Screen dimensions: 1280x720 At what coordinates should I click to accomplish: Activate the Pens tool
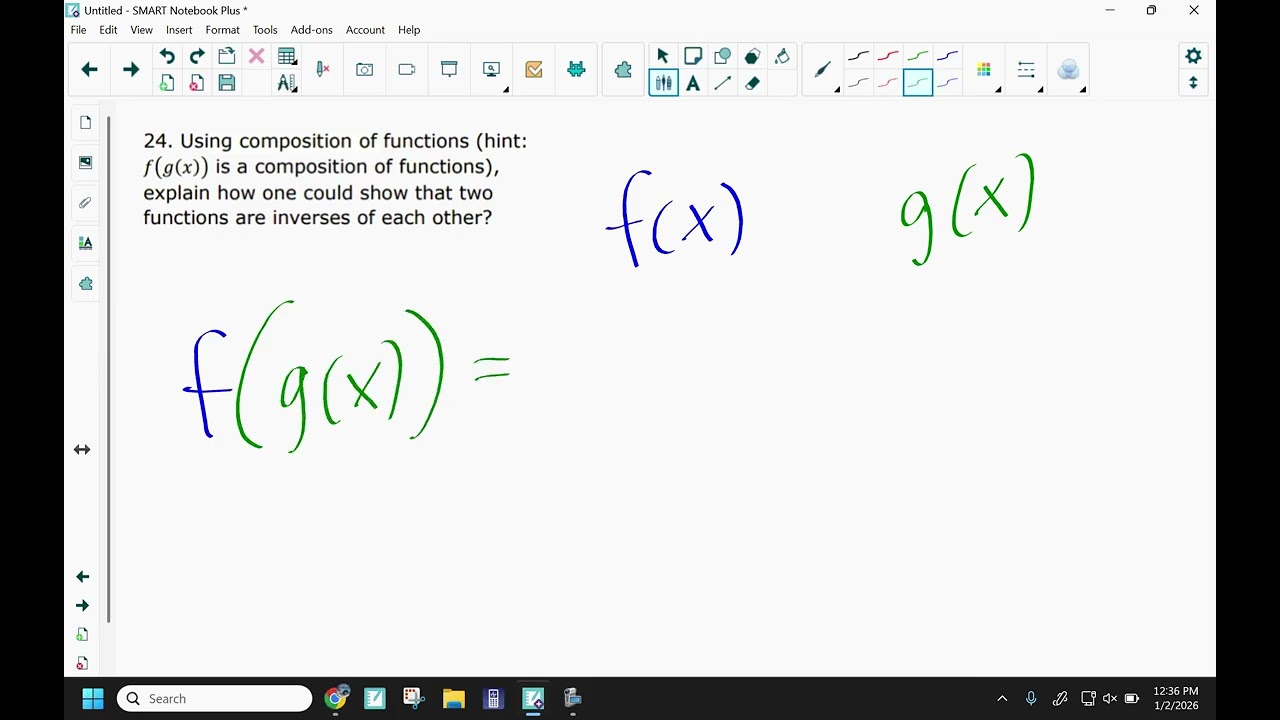point(663,83)
